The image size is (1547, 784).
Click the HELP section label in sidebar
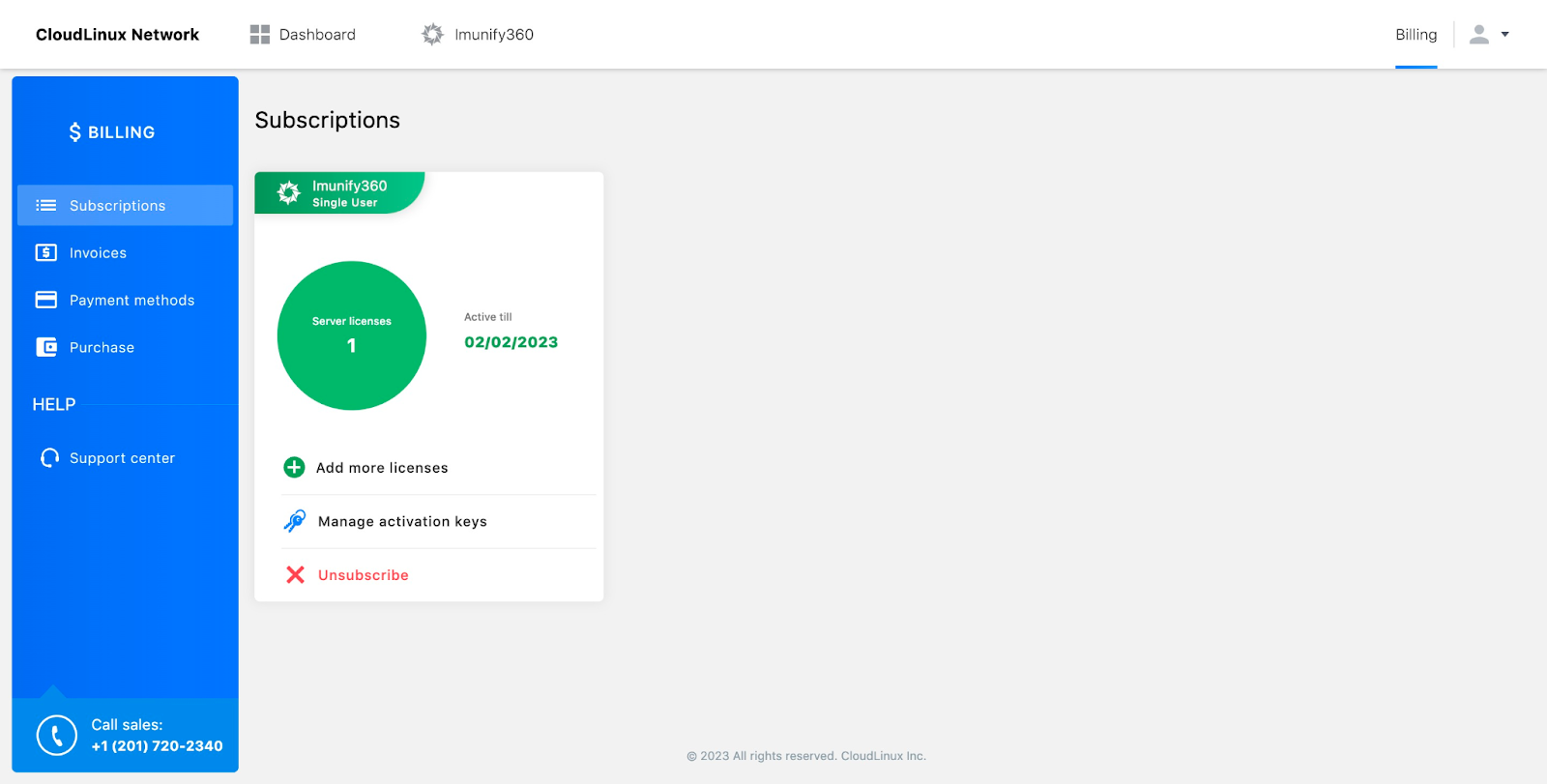click(54, 404)
